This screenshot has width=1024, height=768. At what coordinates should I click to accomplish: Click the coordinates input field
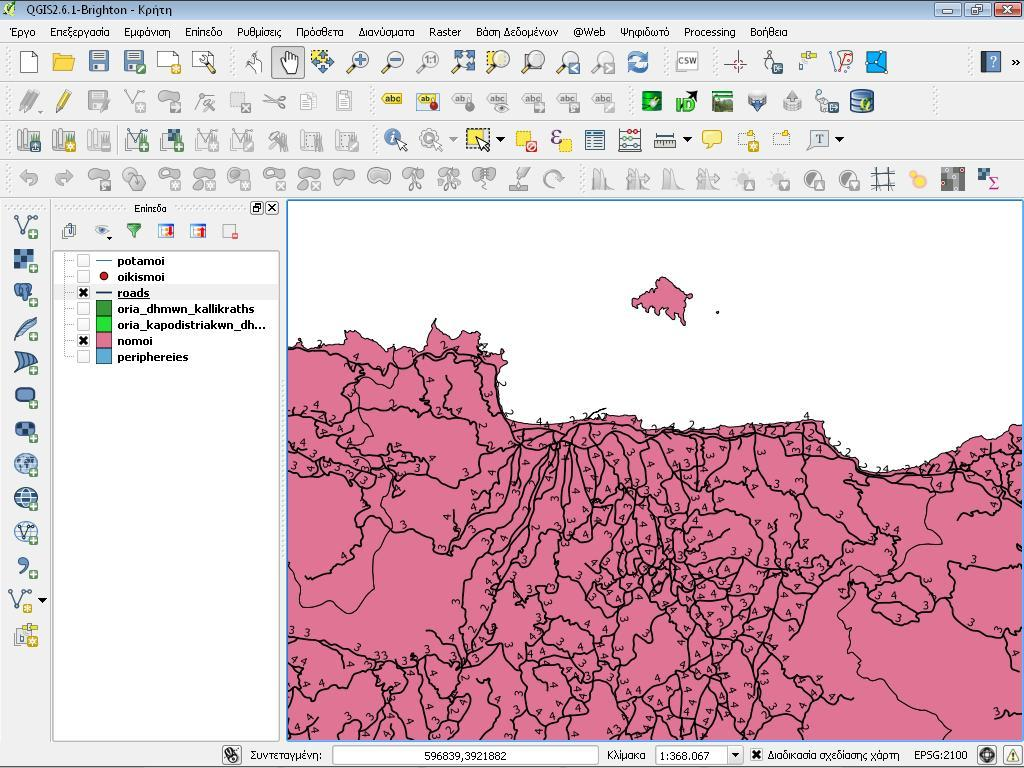tap(465, 756)
